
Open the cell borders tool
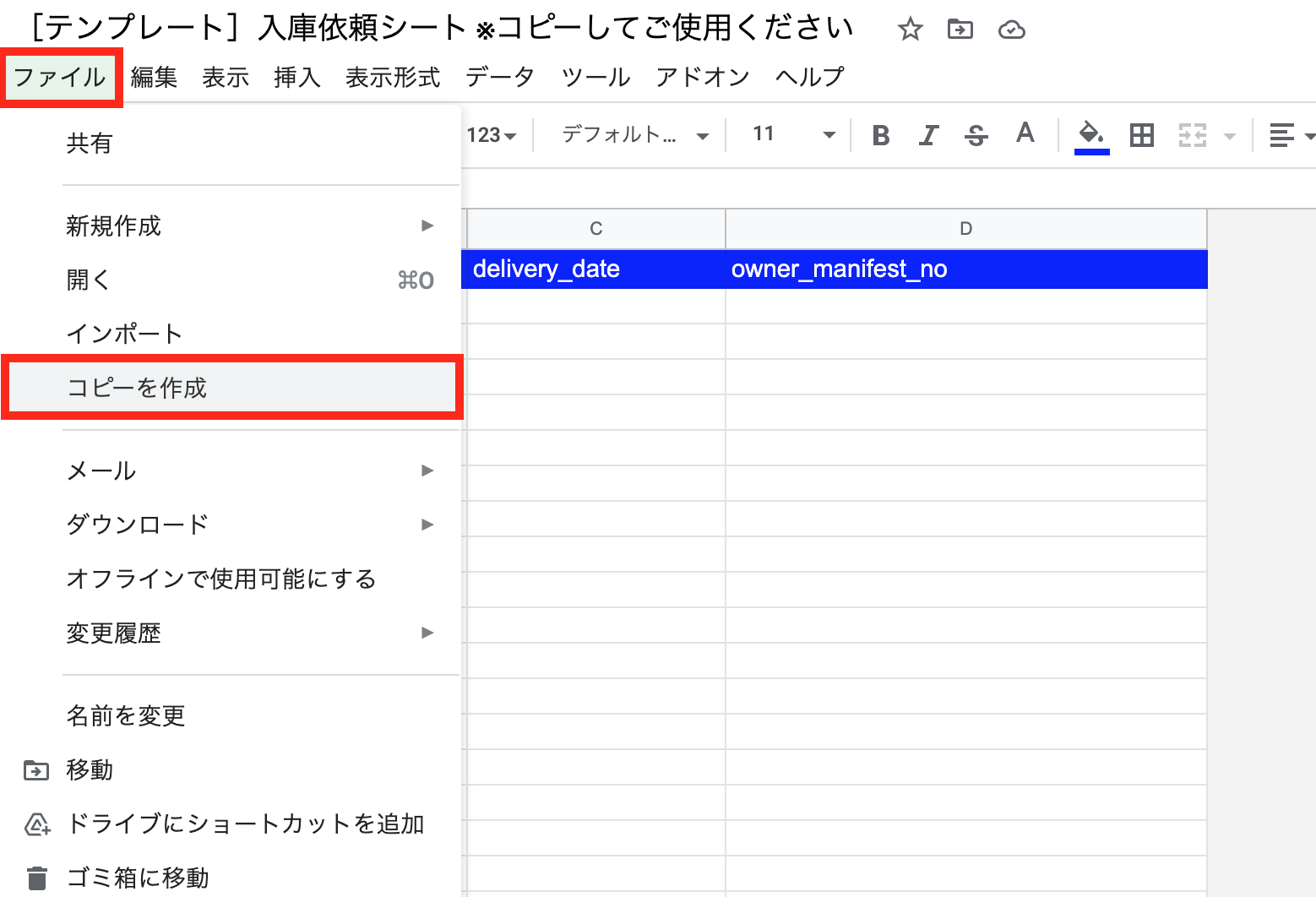pos(1142,135)
